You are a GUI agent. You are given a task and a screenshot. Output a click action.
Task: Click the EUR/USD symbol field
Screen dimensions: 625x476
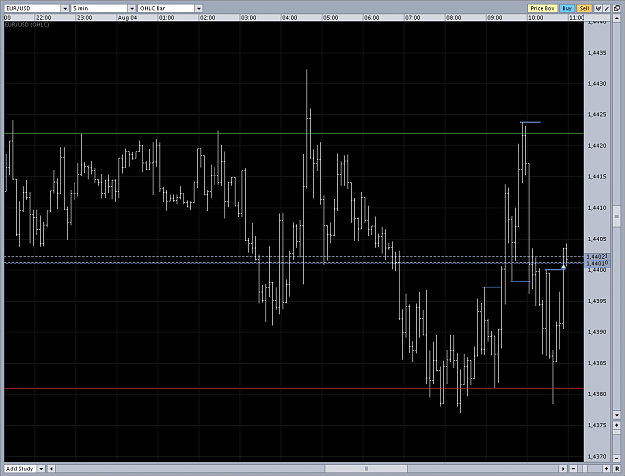tap(33, 8)
